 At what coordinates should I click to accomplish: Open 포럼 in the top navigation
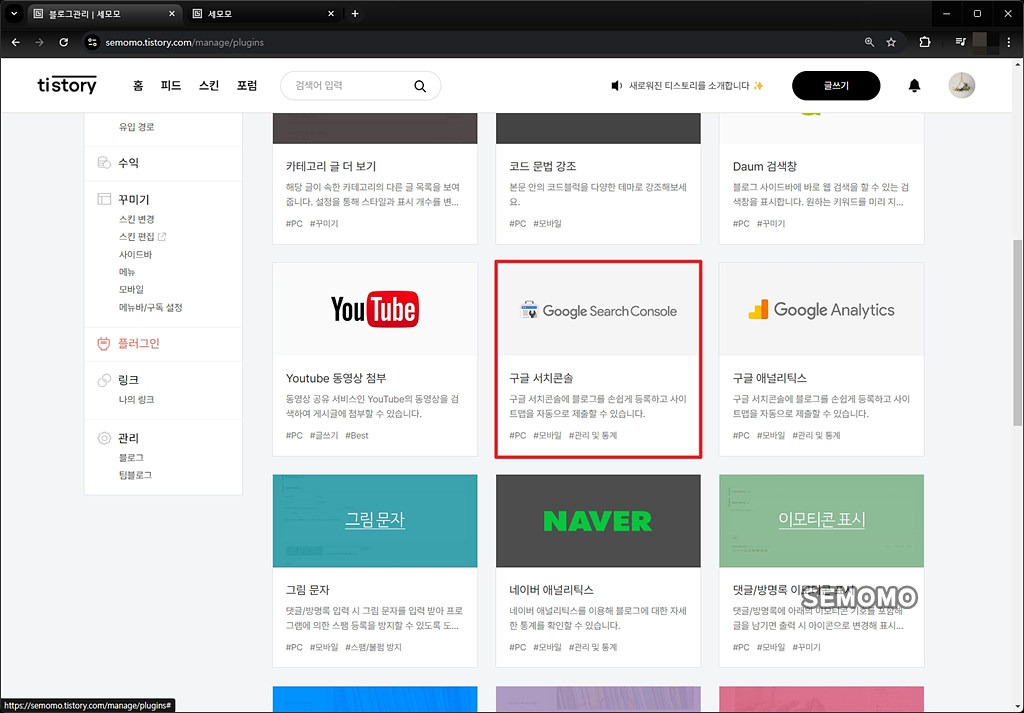click(x=247, y=86)
